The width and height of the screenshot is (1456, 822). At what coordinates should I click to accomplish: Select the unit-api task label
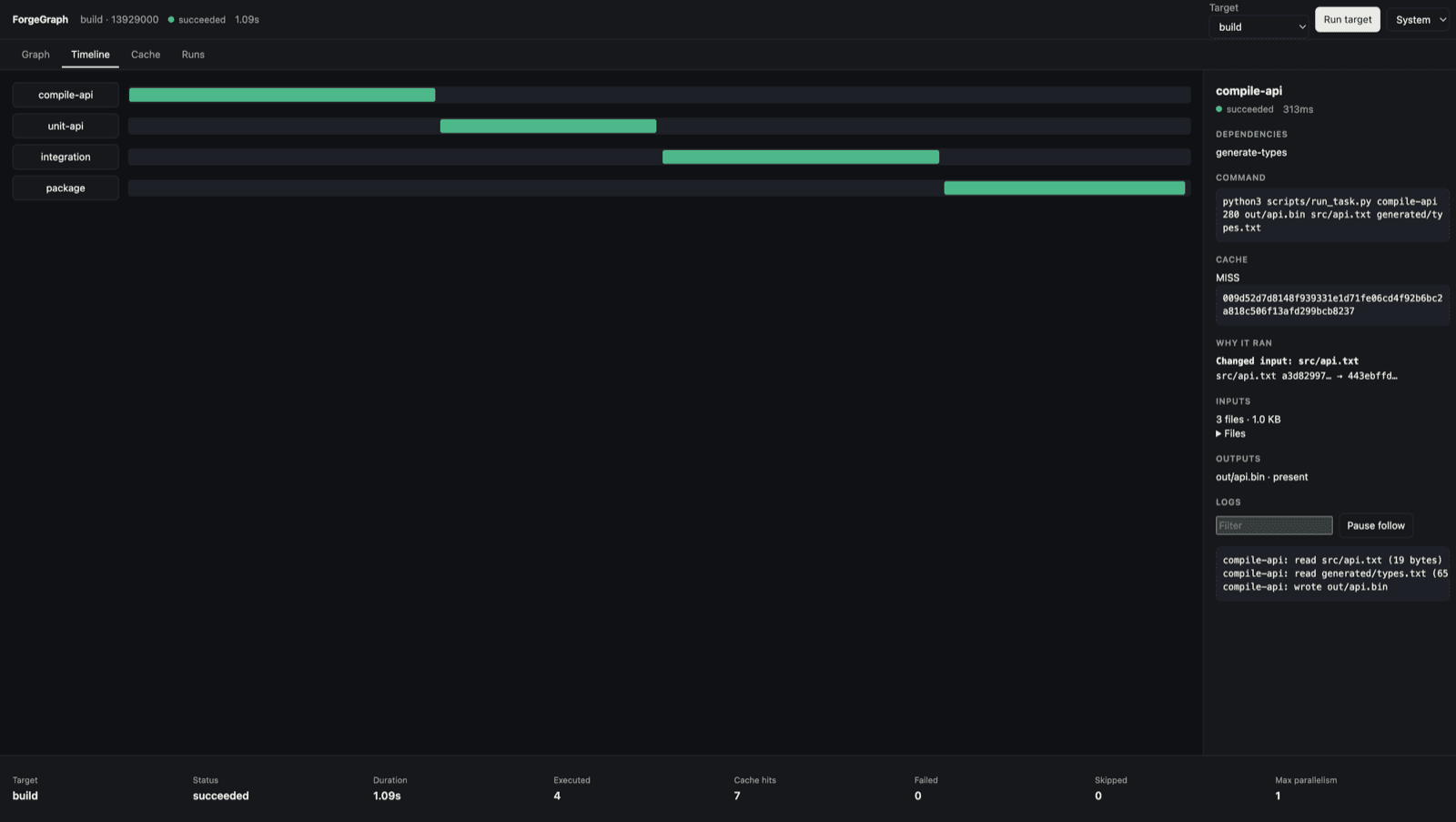pyautogui.click(x=66, y=126)
